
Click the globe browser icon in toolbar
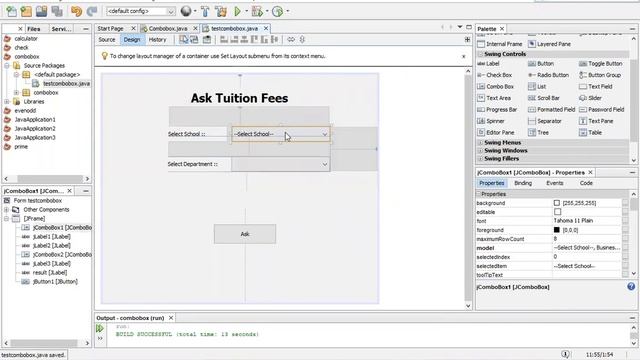click(186, 11)
